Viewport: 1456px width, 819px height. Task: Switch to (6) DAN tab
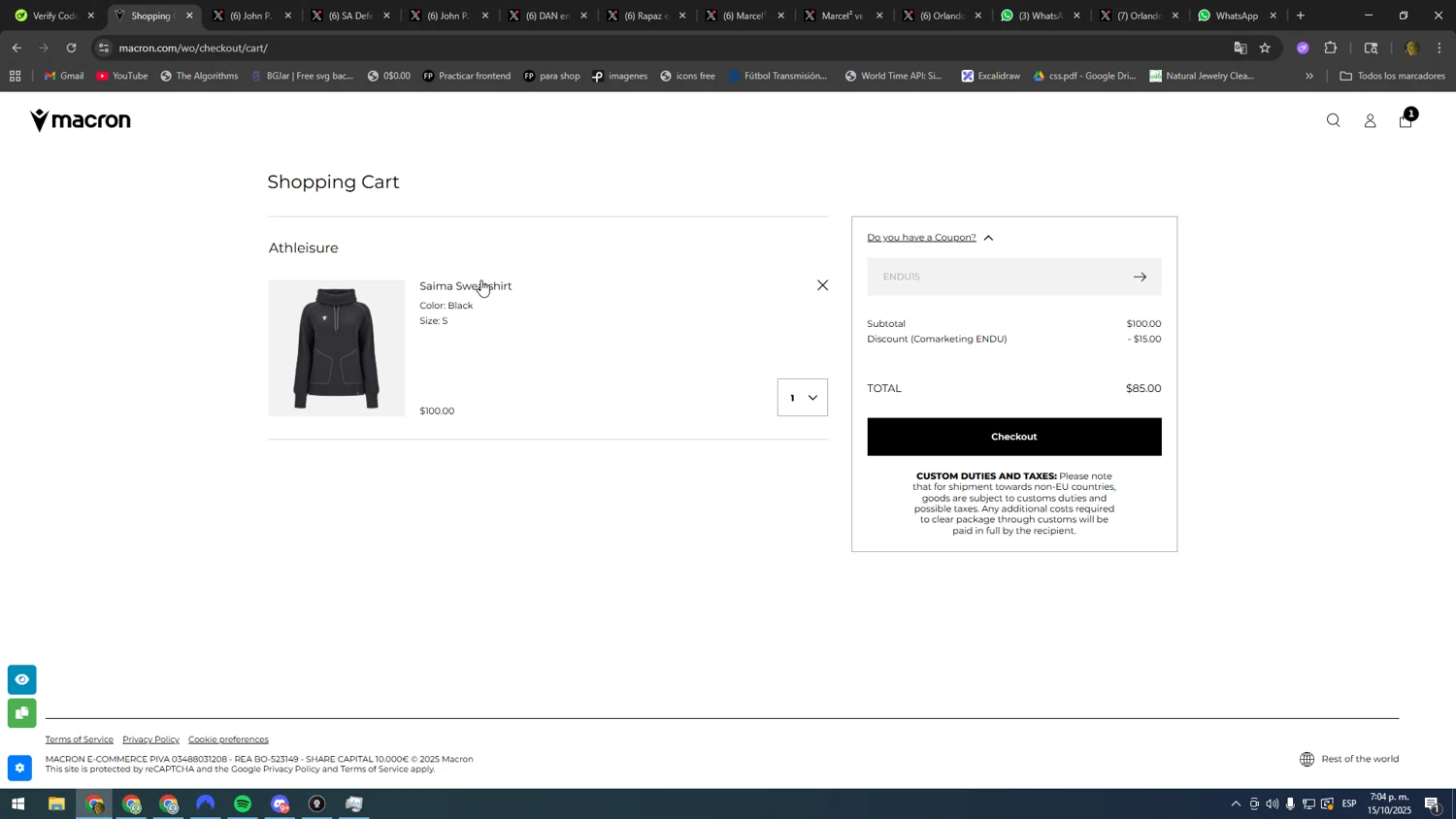click(547, 16)
